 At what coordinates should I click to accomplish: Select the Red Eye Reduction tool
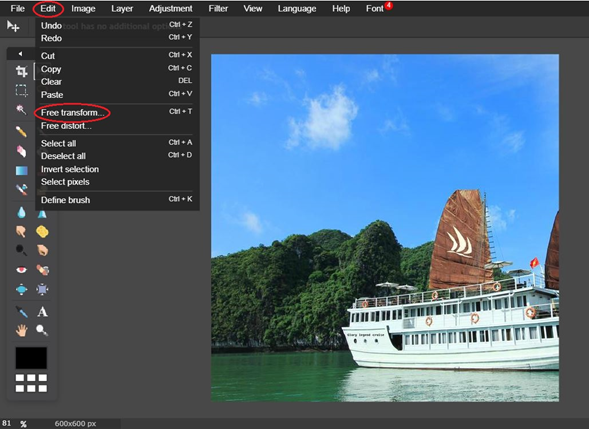21,270
